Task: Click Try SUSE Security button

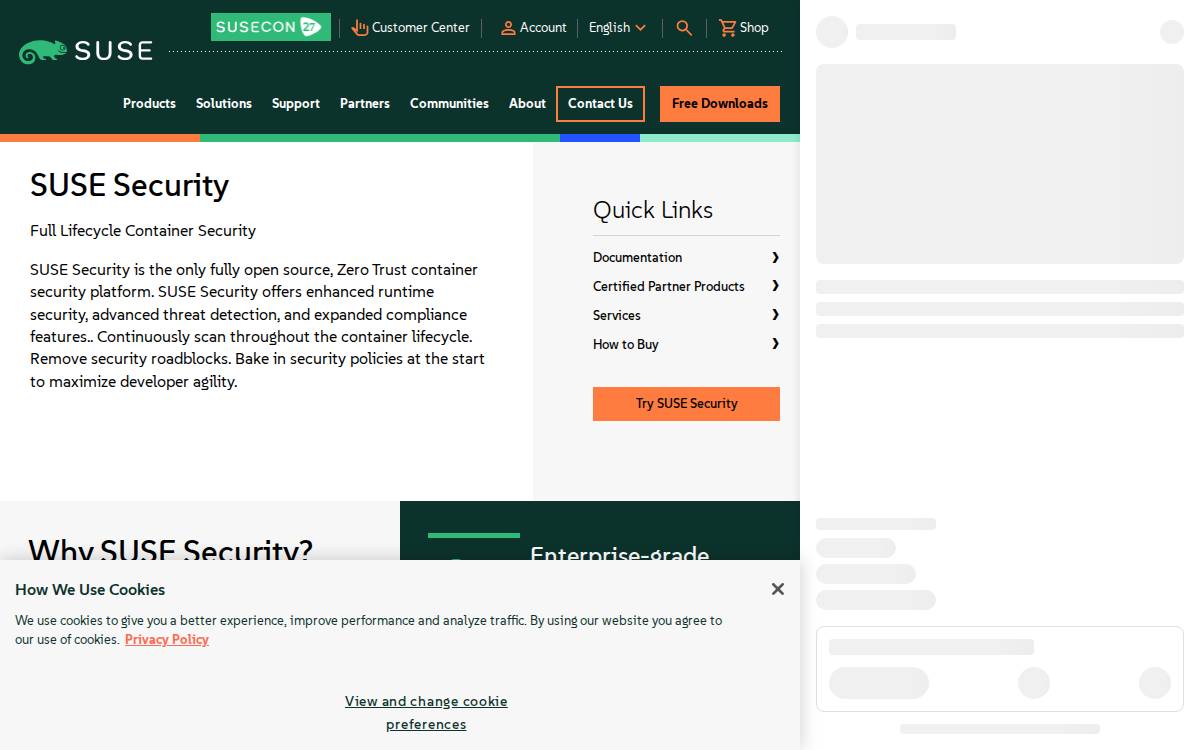Action: [x=686, y=404]
